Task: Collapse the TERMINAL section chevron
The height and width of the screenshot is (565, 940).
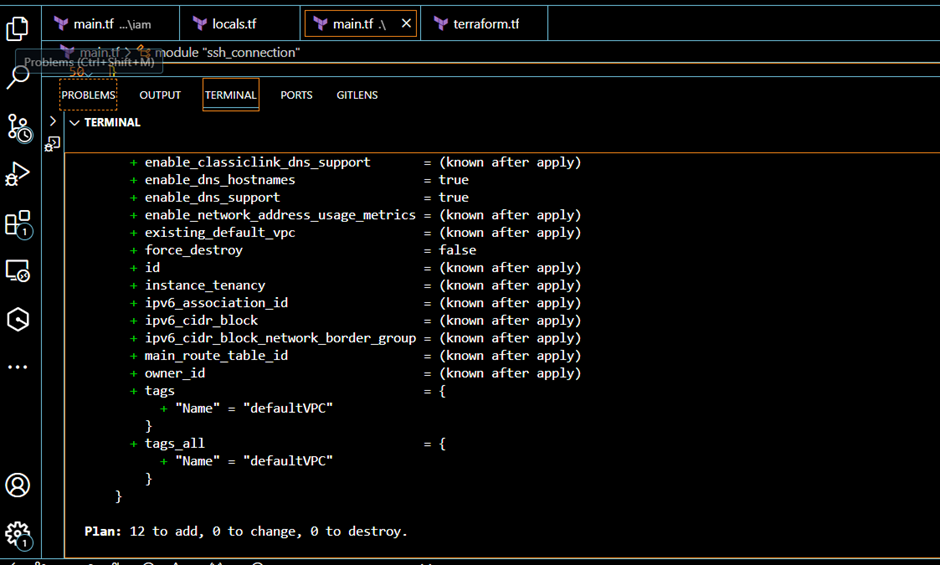Action: 74,123
